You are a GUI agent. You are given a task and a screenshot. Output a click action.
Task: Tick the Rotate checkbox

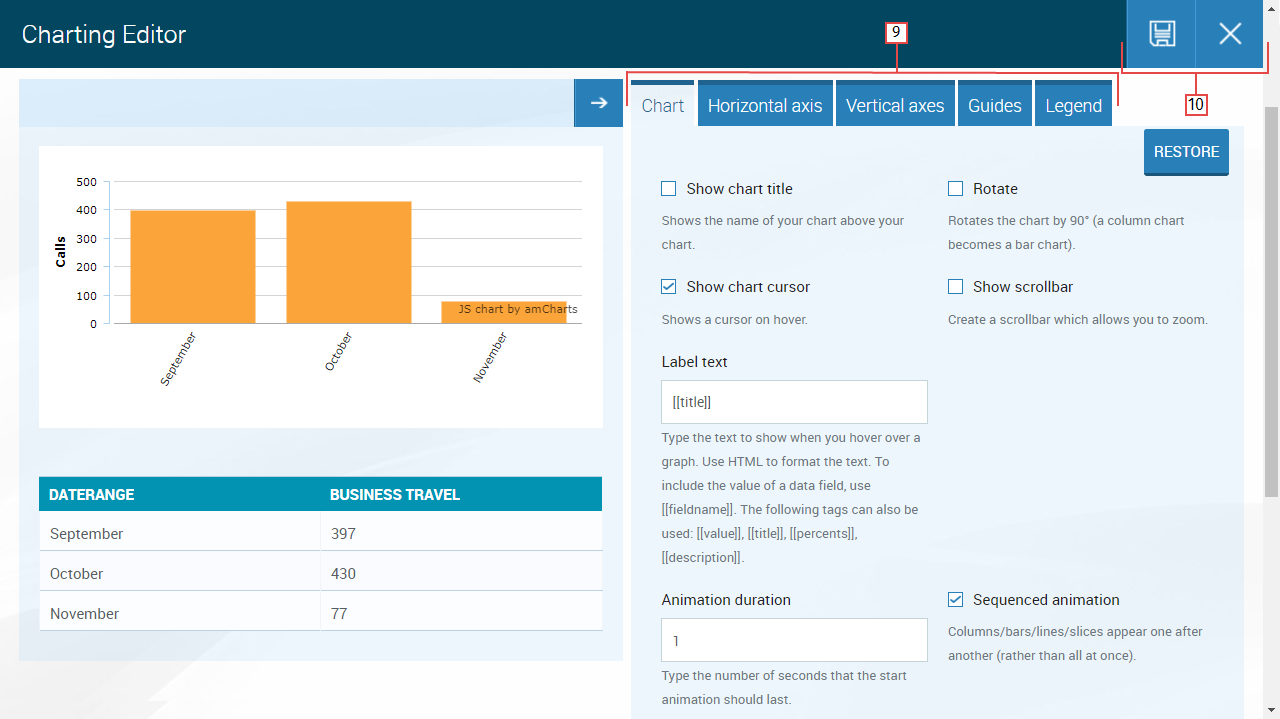(x=955, y=189)
